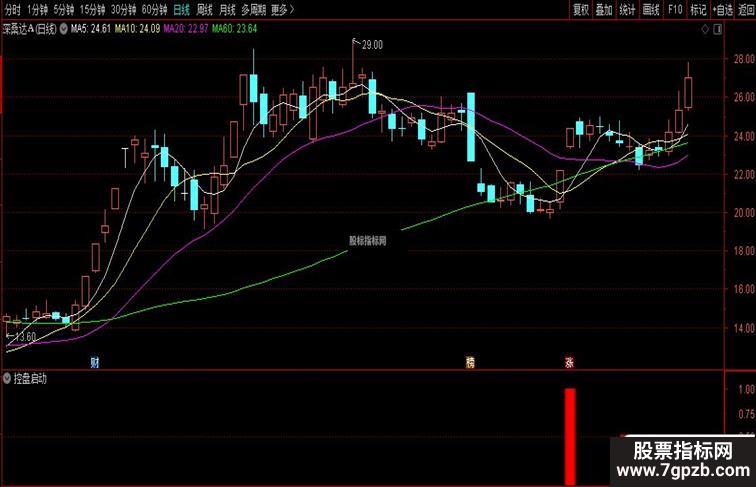Select the 30分钟 timeframe
This screenshot has height=487, width=756.
[123, 9]
